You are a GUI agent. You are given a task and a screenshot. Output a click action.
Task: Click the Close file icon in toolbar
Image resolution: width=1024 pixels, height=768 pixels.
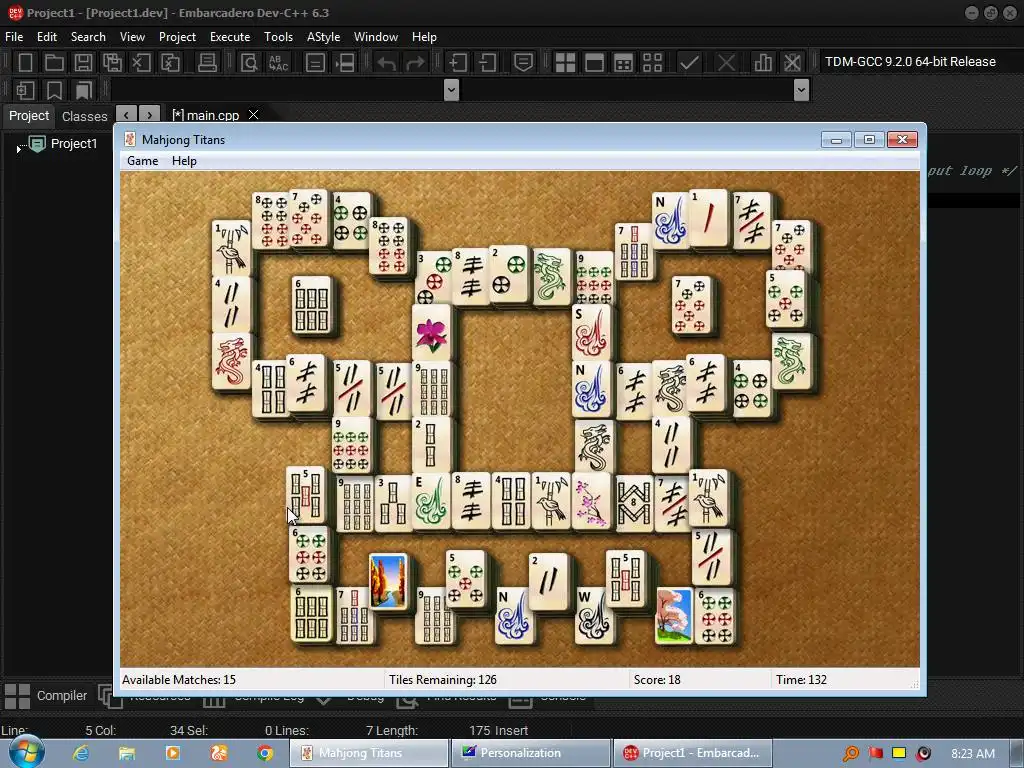(141, 63)
